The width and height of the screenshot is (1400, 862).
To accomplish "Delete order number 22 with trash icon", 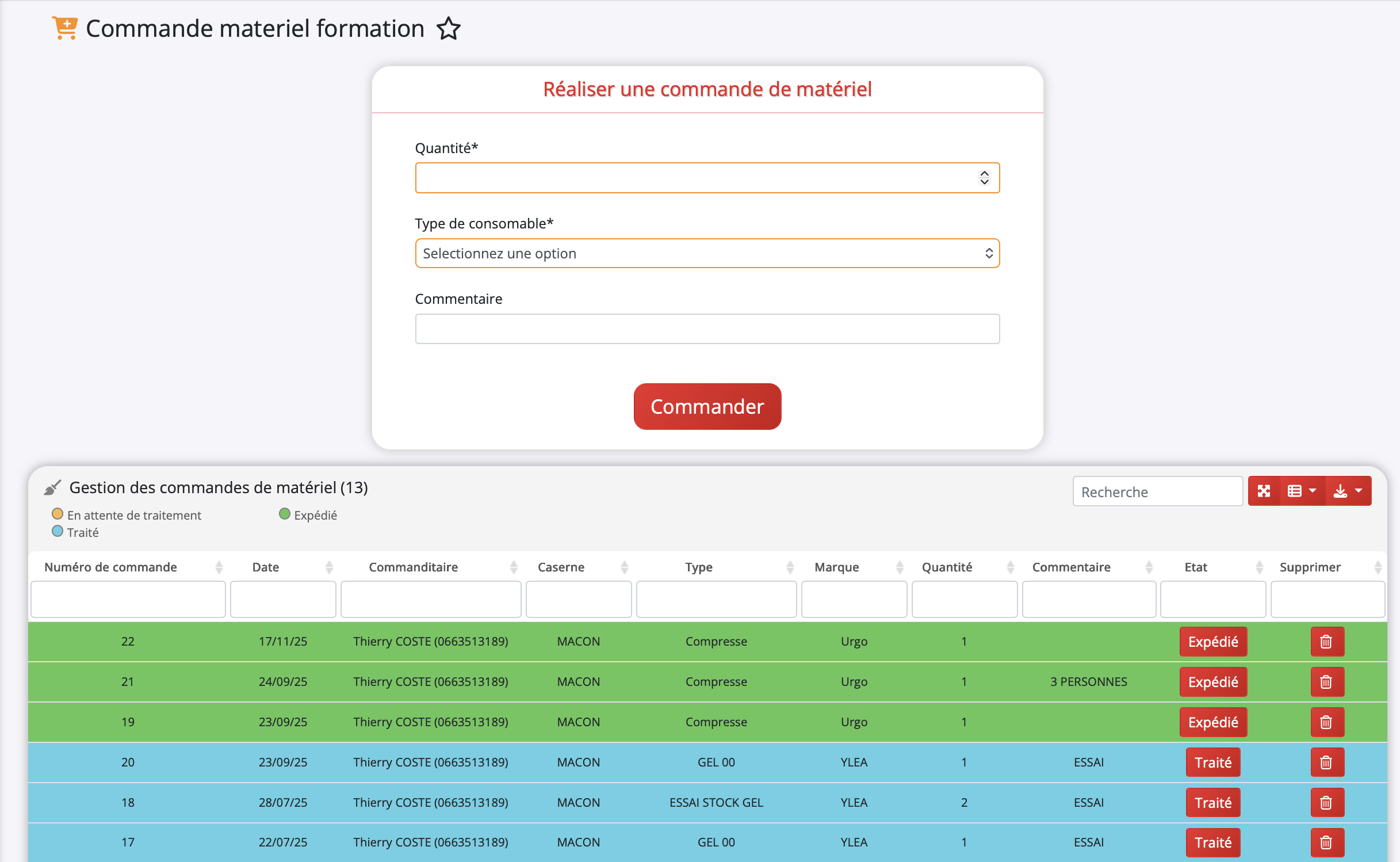I will coord(1326,642).
